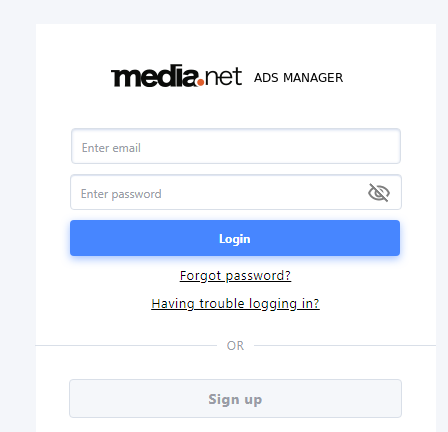Create an account via the Sign up button

235,398
